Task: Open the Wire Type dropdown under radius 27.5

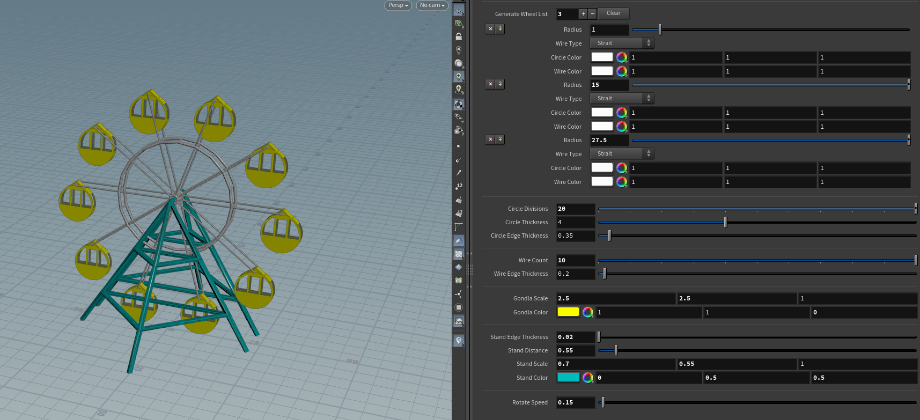Action: pos(621,153)
